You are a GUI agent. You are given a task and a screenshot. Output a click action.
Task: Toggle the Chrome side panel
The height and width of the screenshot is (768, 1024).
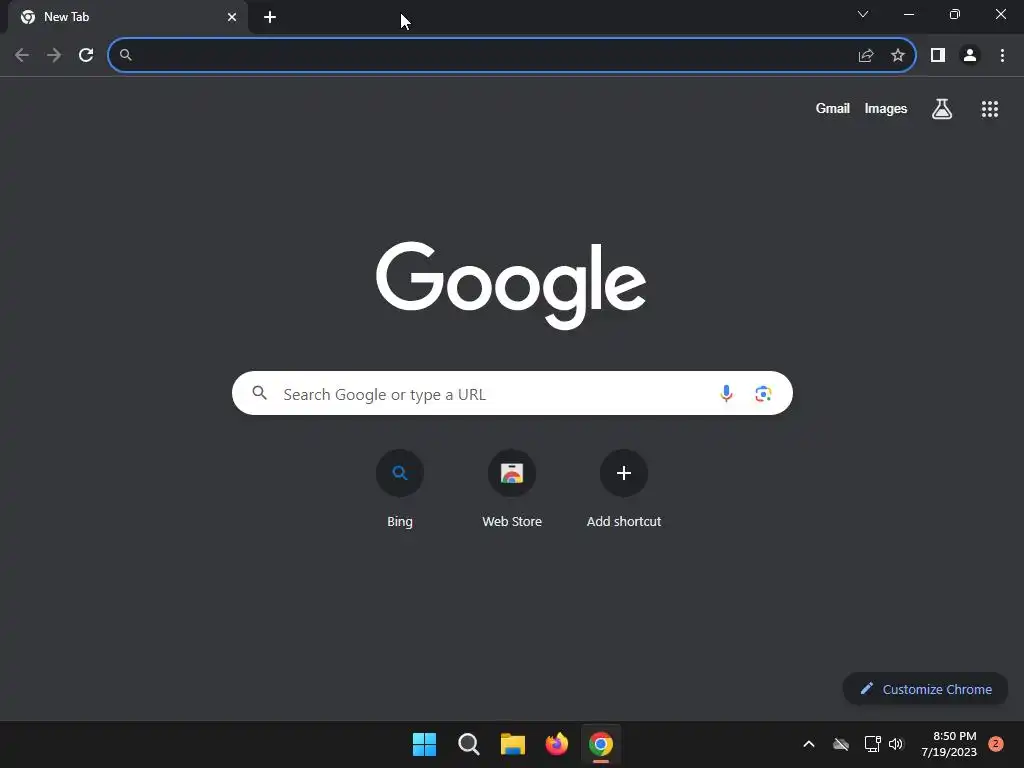938,56
